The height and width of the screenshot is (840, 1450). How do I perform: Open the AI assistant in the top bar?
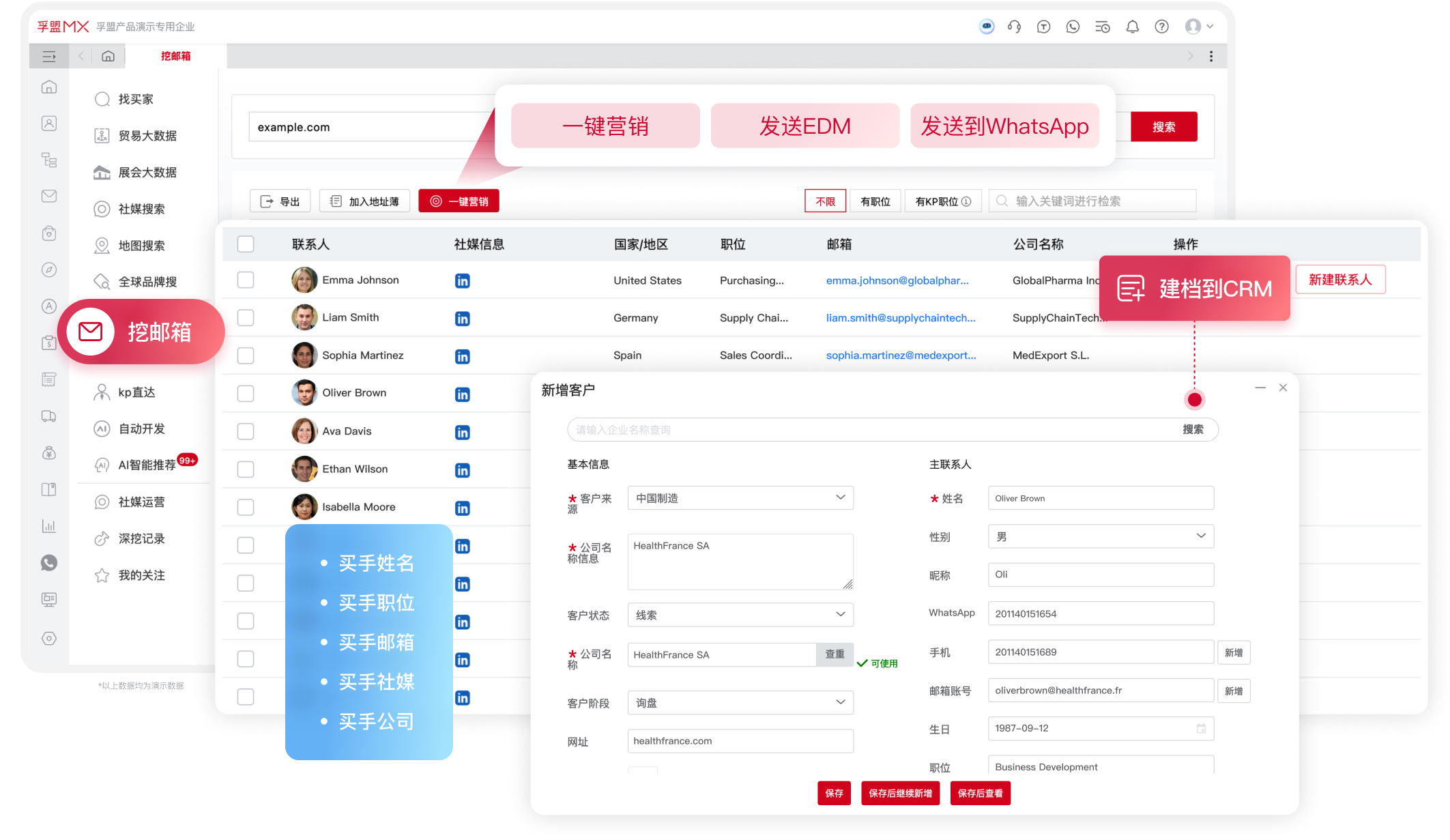click(987, 27)
